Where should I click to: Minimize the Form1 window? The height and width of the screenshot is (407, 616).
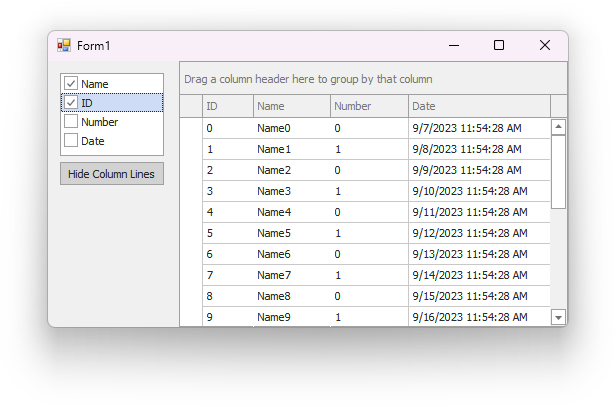pos(454,46)
